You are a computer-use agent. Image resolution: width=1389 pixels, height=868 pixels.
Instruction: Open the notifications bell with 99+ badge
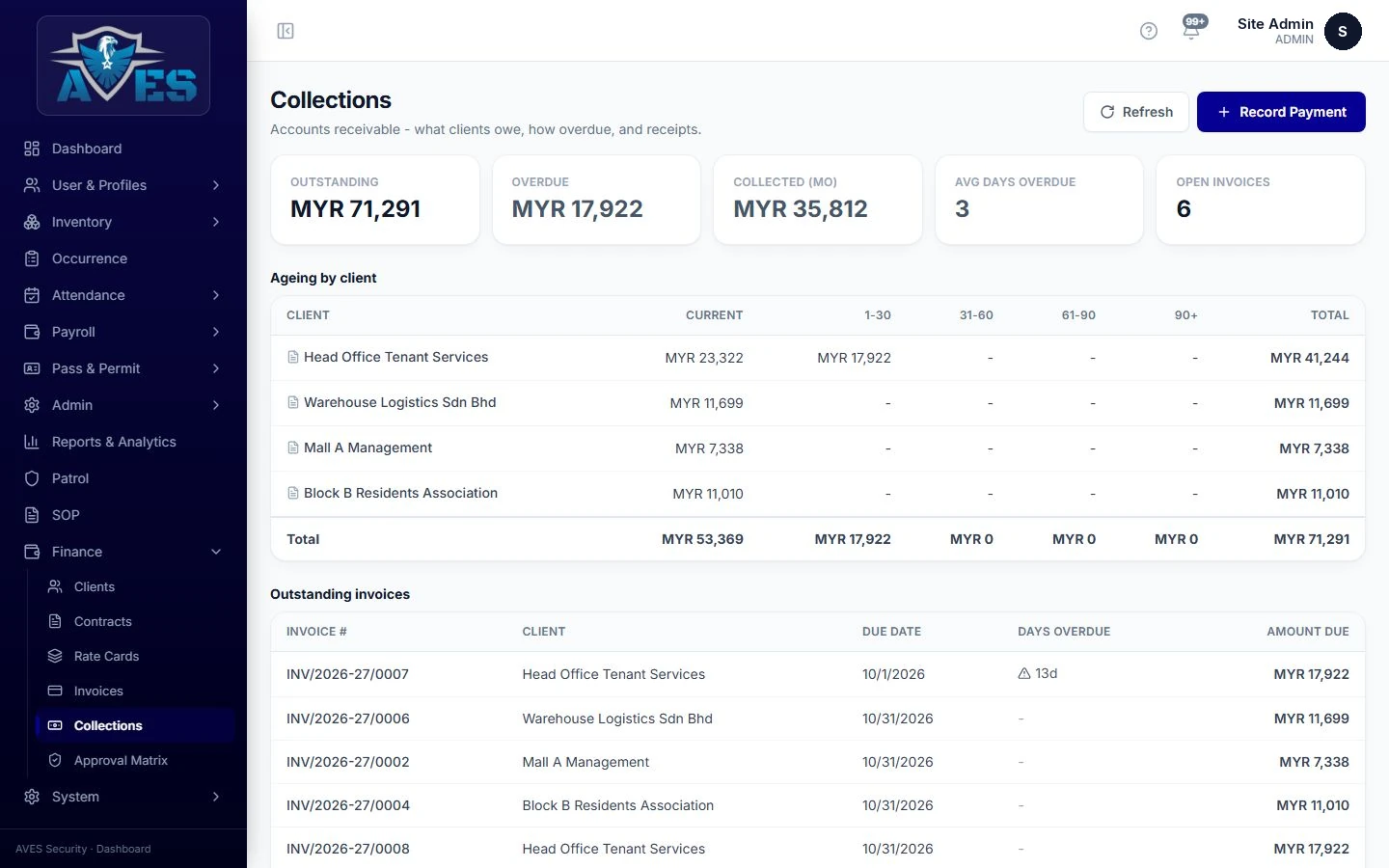(1192, 29)
